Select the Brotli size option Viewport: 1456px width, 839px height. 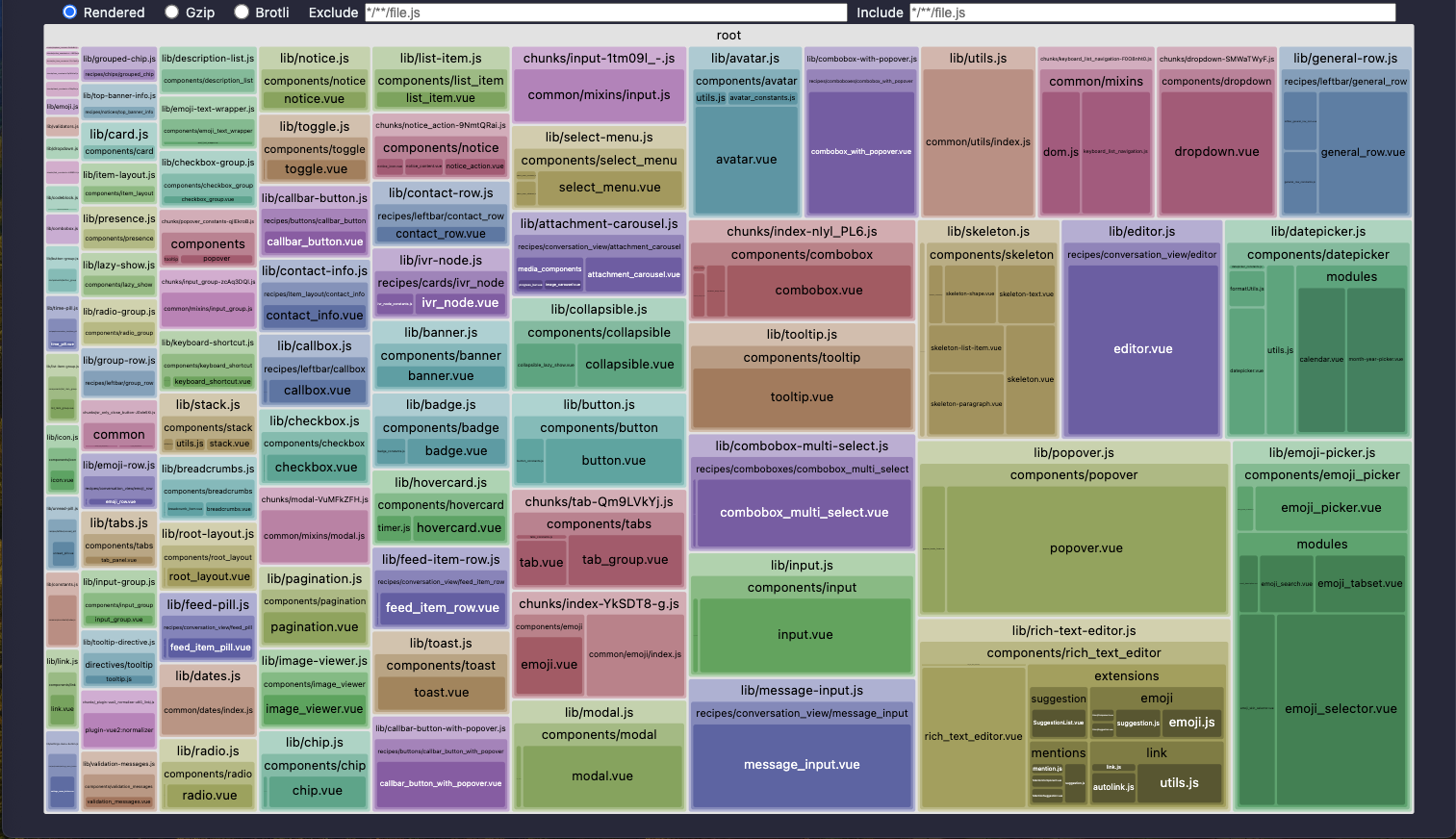click(241, 13)
